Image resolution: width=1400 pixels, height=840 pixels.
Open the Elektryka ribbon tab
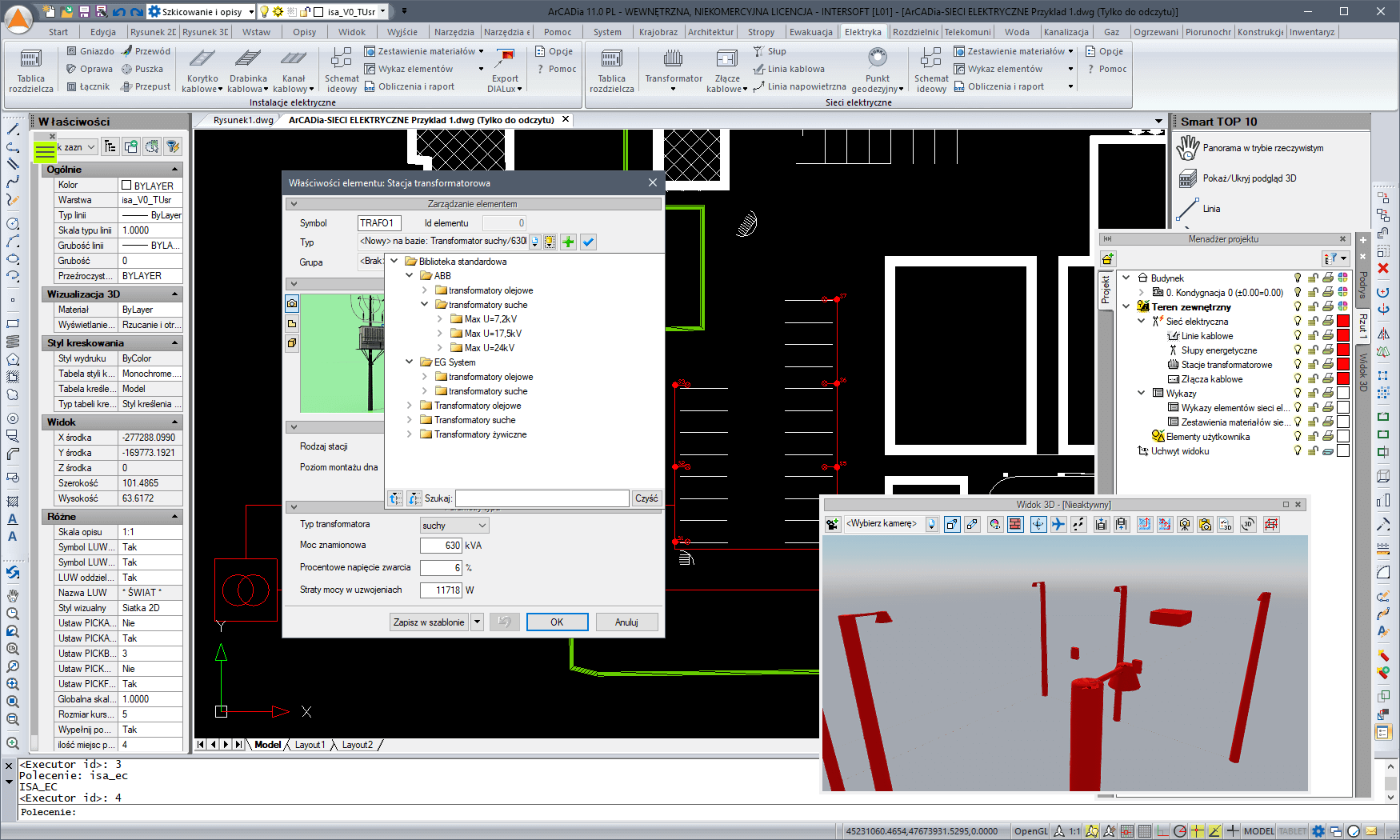pyautogui.click(x=863, y=32)
